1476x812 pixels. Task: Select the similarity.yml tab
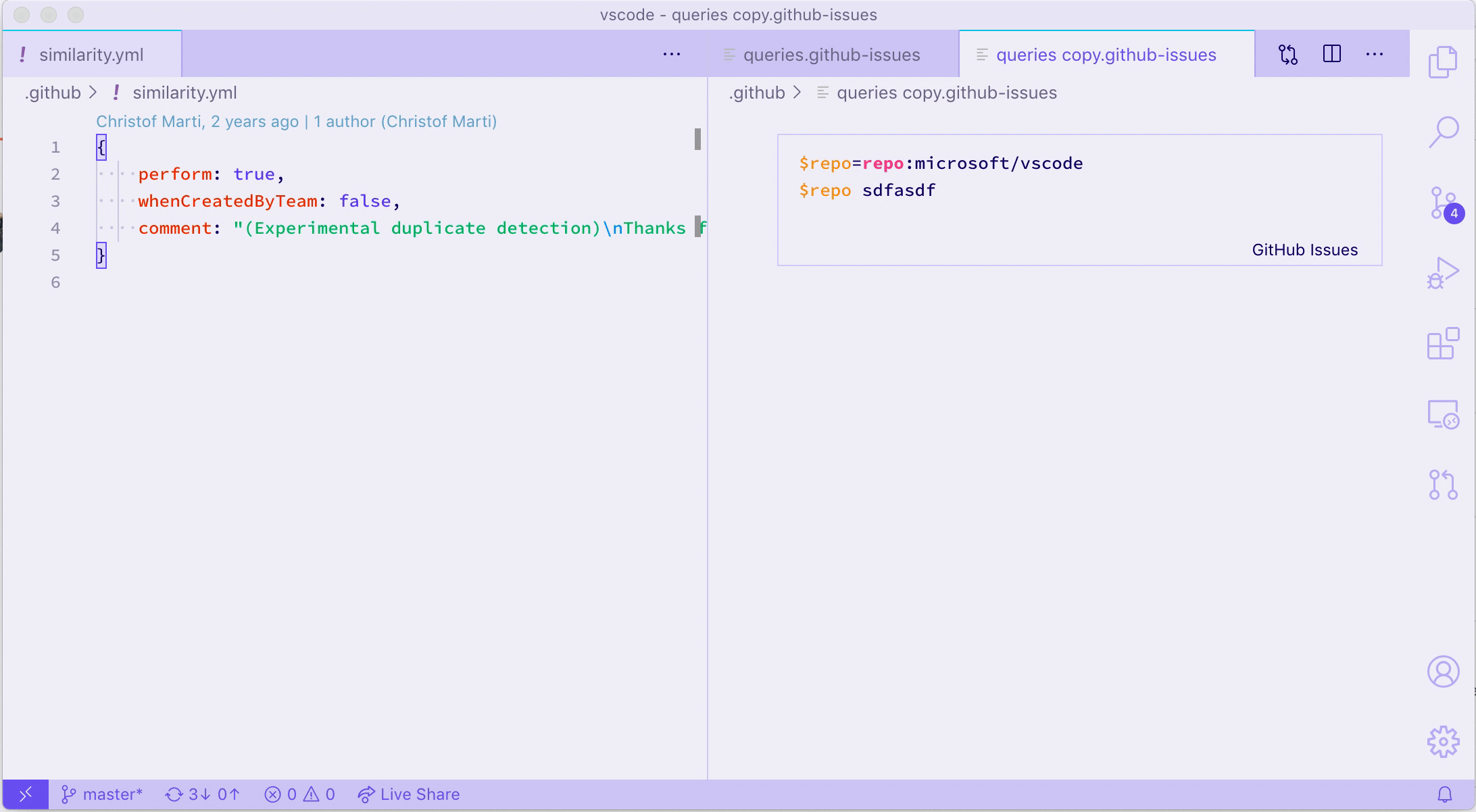pyautogui.click(x=91, y=55)
